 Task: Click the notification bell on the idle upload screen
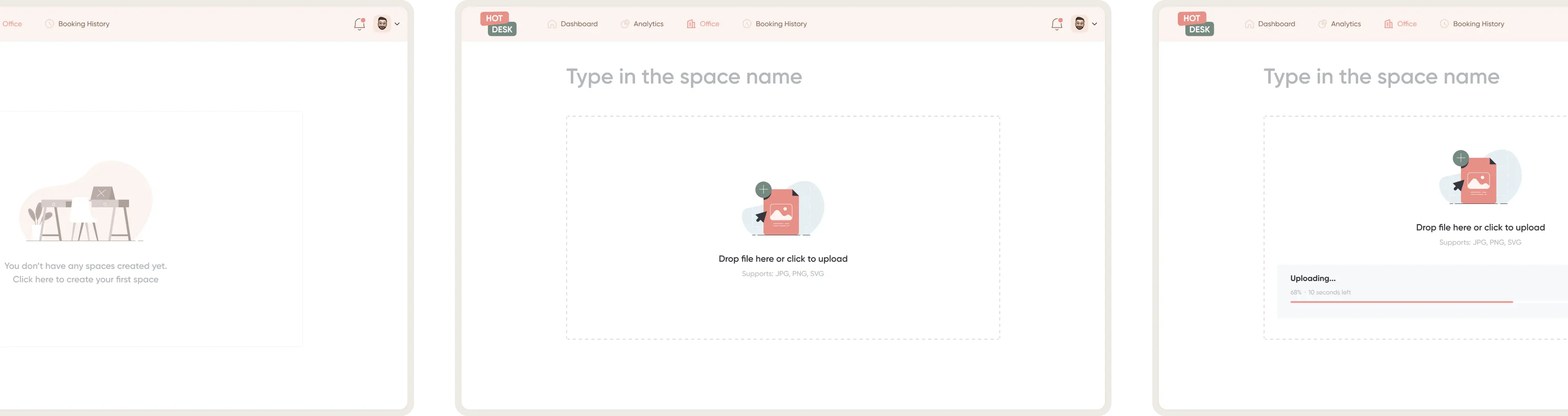(1057, 25)
